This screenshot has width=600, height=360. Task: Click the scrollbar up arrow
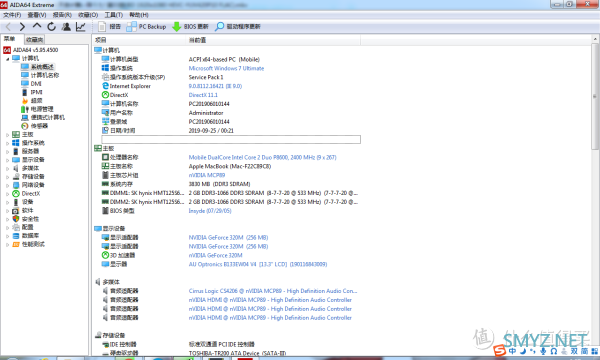point(595,39)
